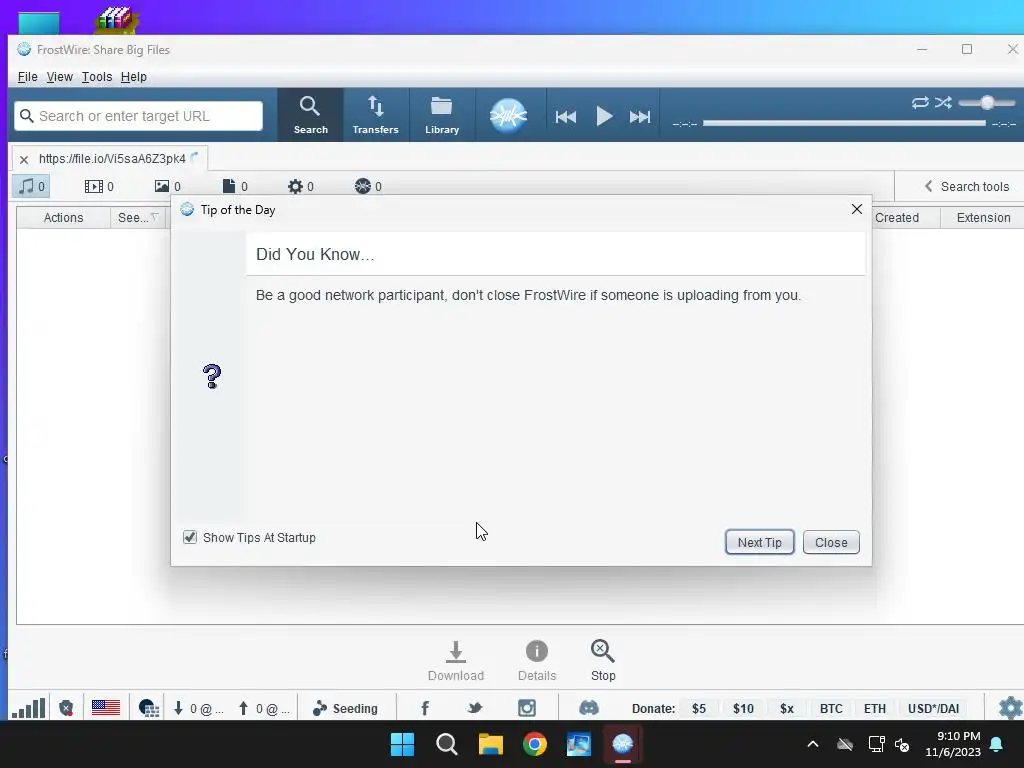This screenshot has height=768, width=1024.
Task: Select the file.io search results tab
Action: (112, 159)
